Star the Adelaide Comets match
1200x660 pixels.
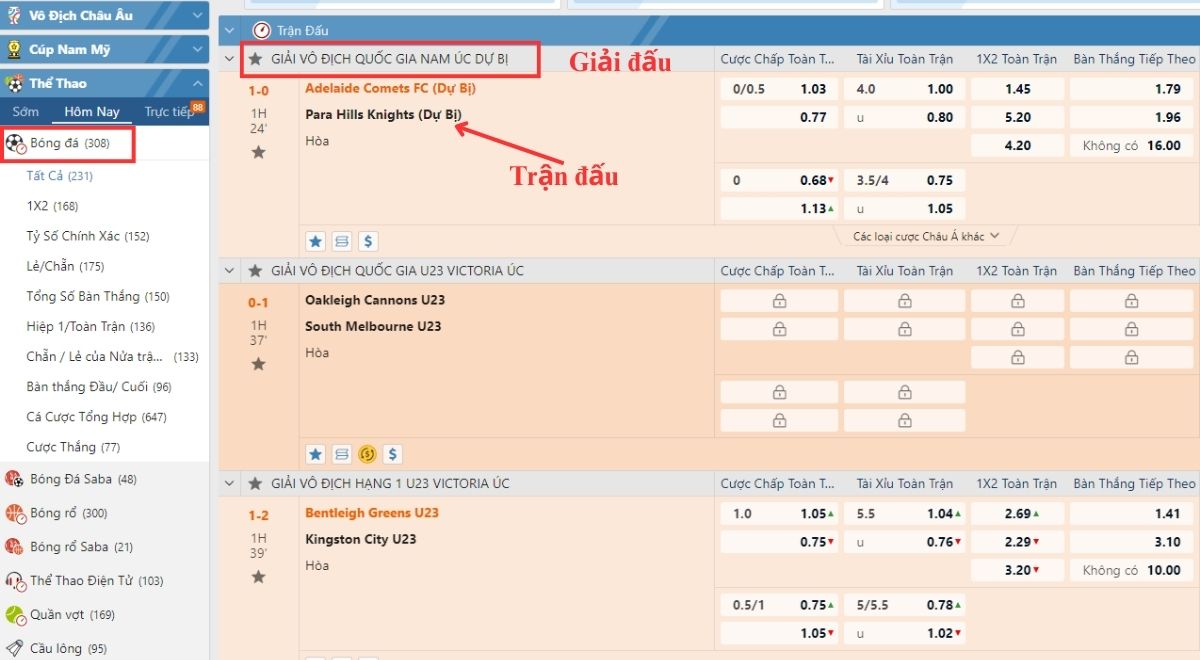[x=258, y=152]
